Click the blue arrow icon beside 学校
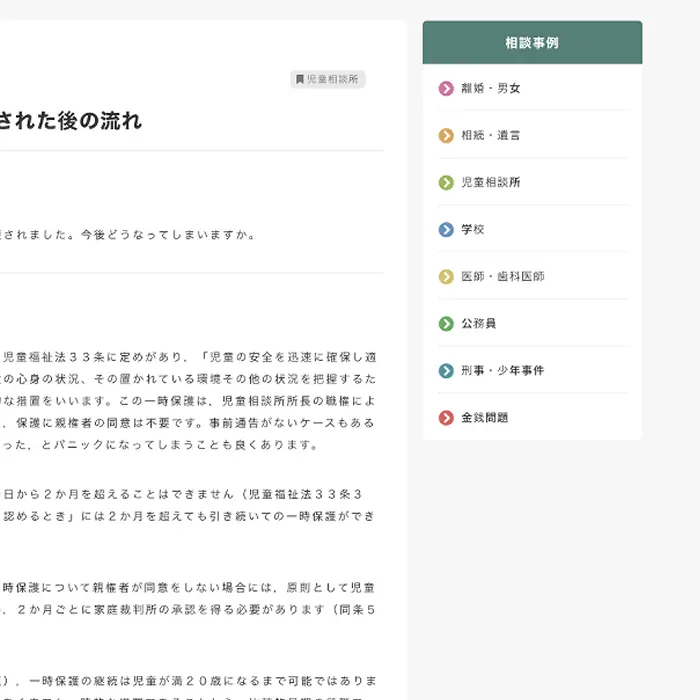 click(446, 229)
